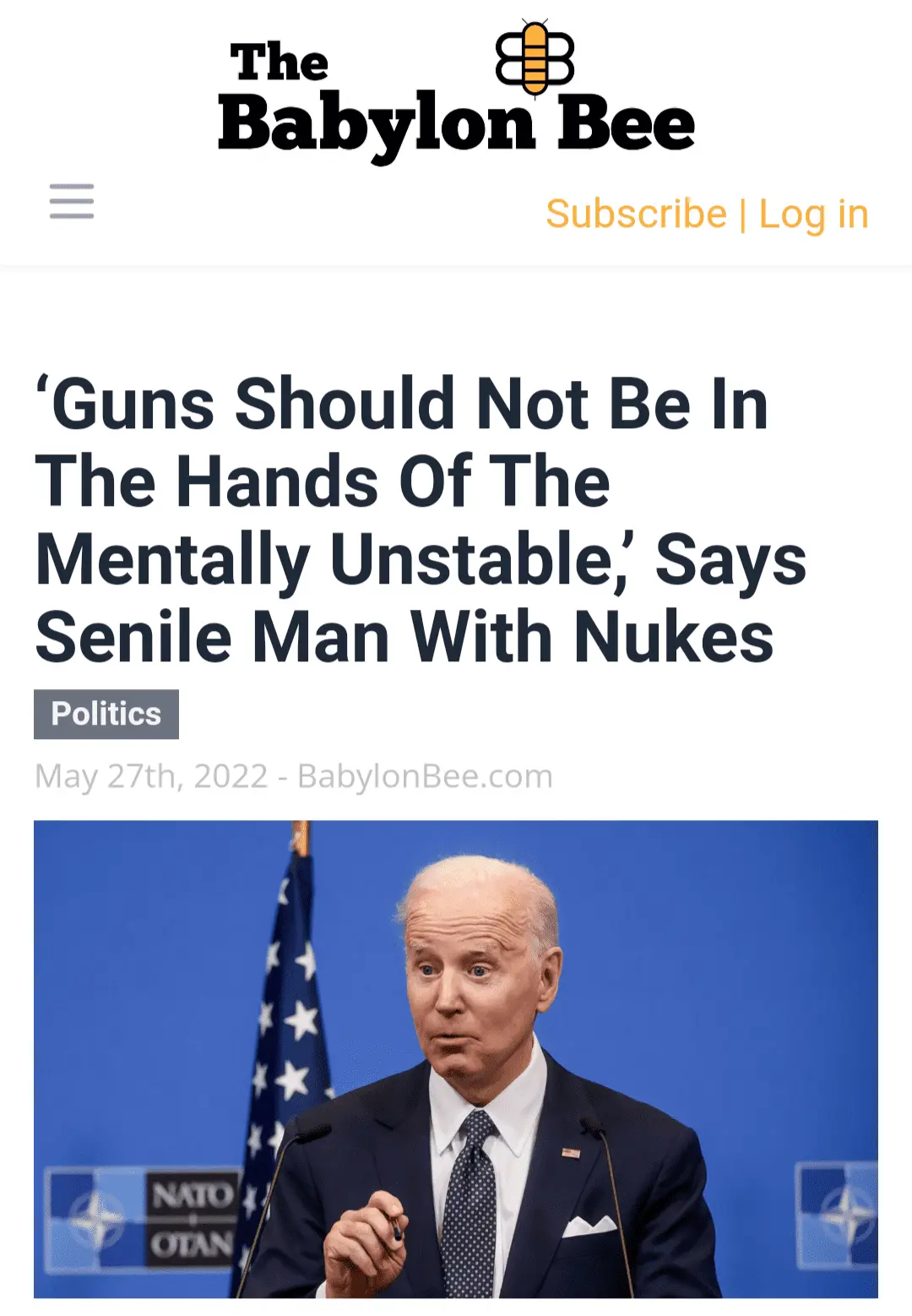Click the separator between Subscribe and Log in
The image size is (912, 1316).
(743, 215)
